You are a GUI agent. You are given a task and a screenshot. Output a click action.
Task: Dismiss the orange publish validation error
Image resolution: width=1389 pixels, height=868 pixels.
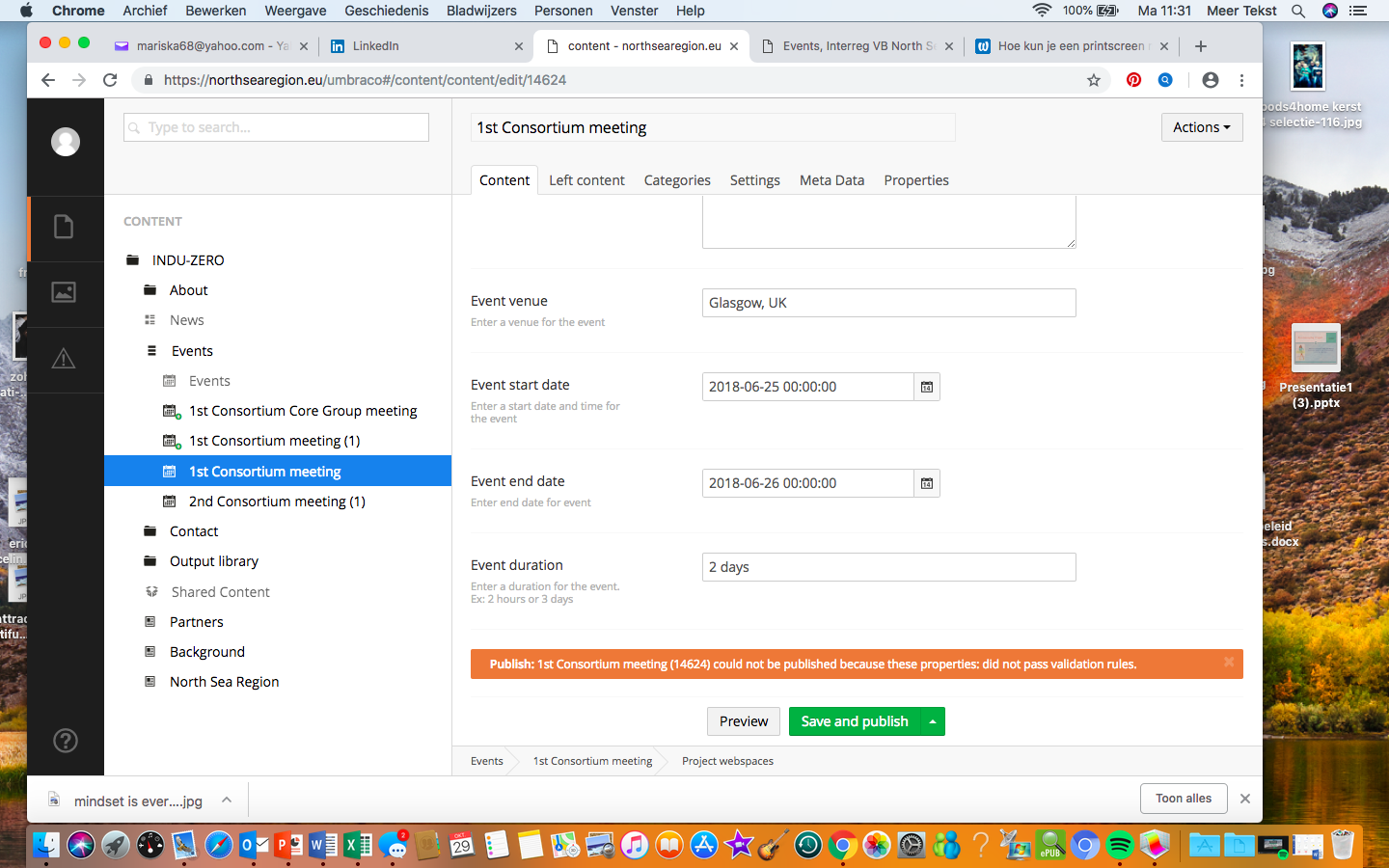coord(1228,662)
